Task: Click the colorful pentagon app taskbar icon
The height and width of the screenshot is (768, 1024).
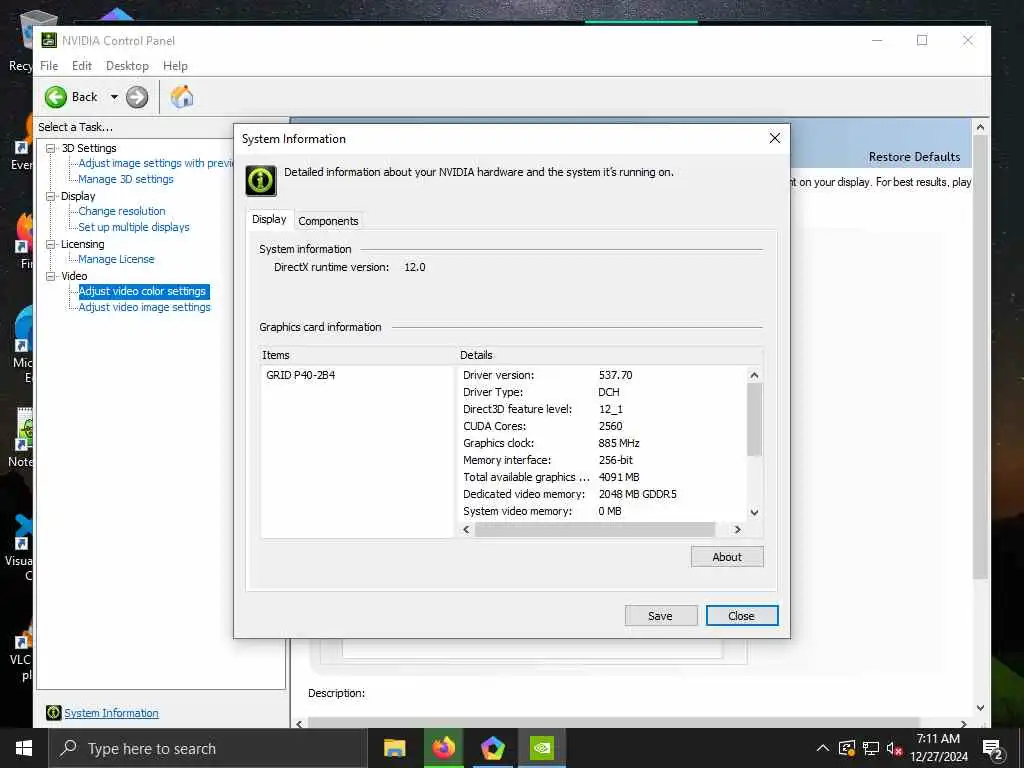Action: point(492,748)
